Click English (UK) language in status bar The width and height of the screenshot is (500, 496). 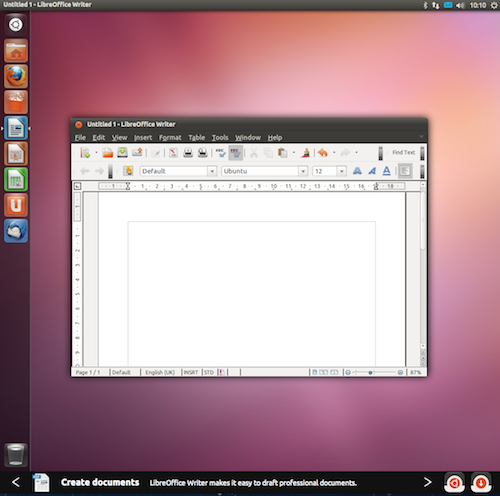pyautogui.click(x=160, y=372)
